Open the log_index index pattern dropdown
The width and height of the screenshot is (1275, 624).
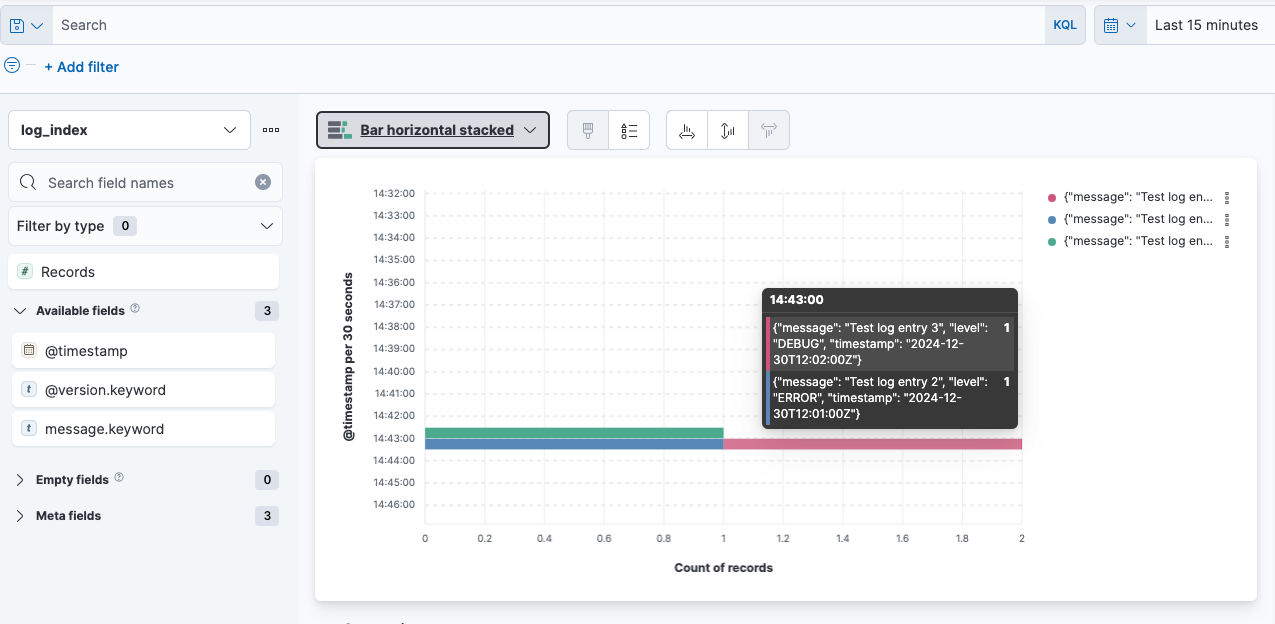[x=129, y=130]
